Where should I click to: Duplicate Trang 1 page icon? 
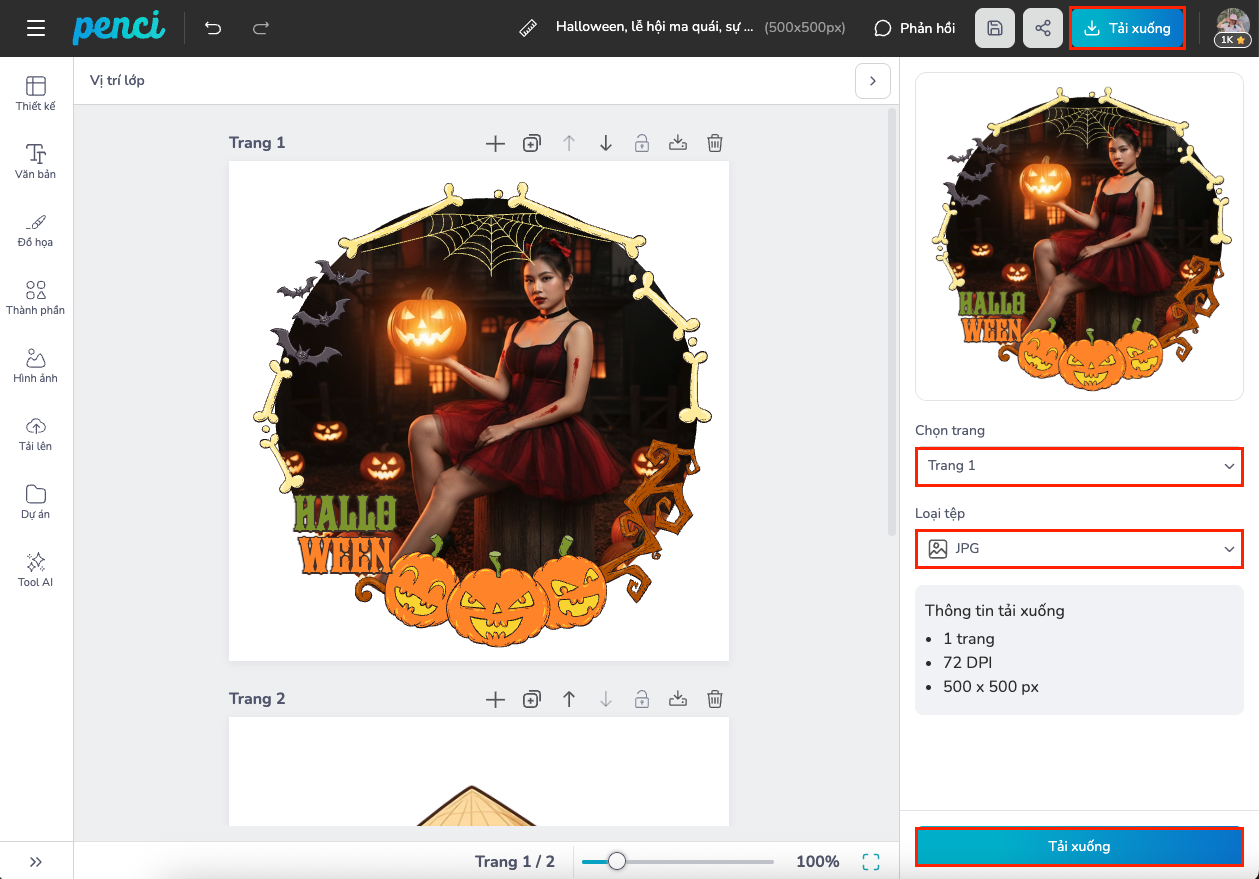532,143
